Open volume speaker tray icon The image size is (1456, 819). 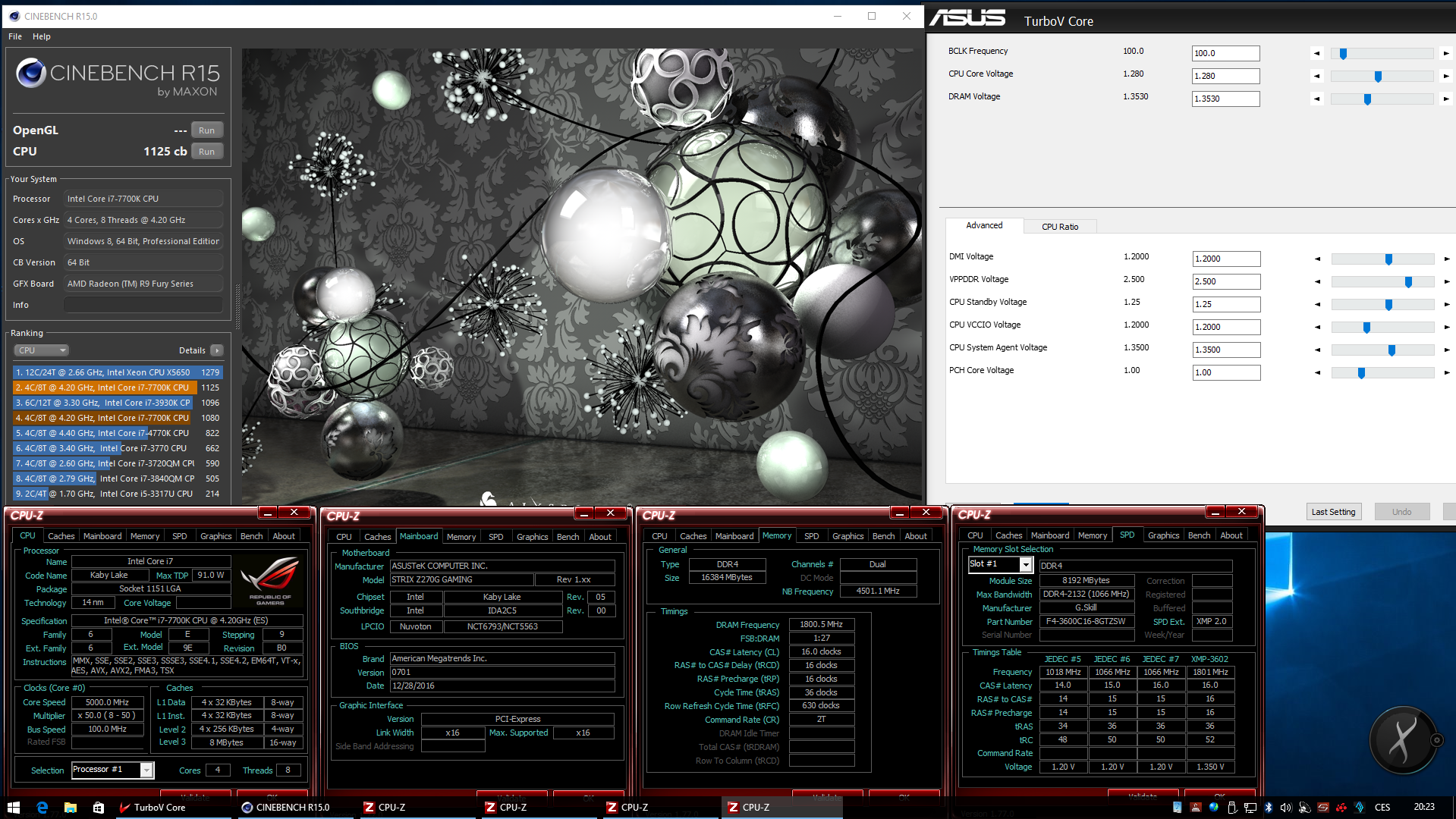[x=1286, y=808]
